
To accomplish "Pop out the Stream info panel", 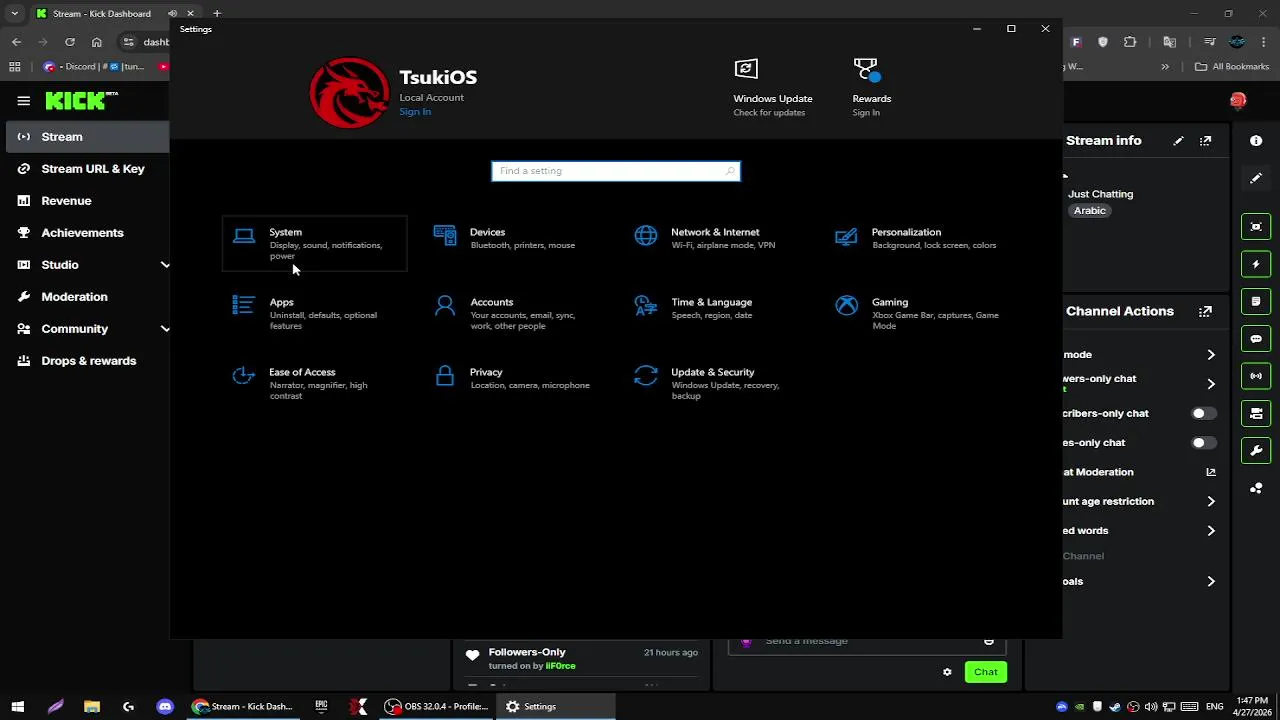I will click(x=1206, y=141).
